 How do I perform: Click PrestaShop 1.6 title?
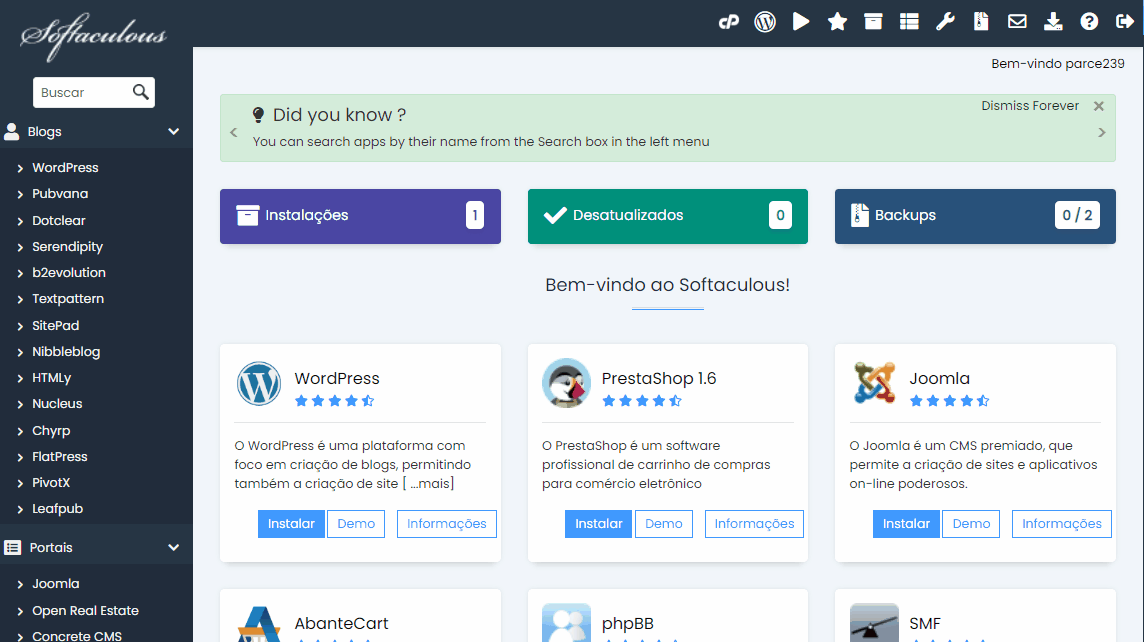[x=659, y=378]
